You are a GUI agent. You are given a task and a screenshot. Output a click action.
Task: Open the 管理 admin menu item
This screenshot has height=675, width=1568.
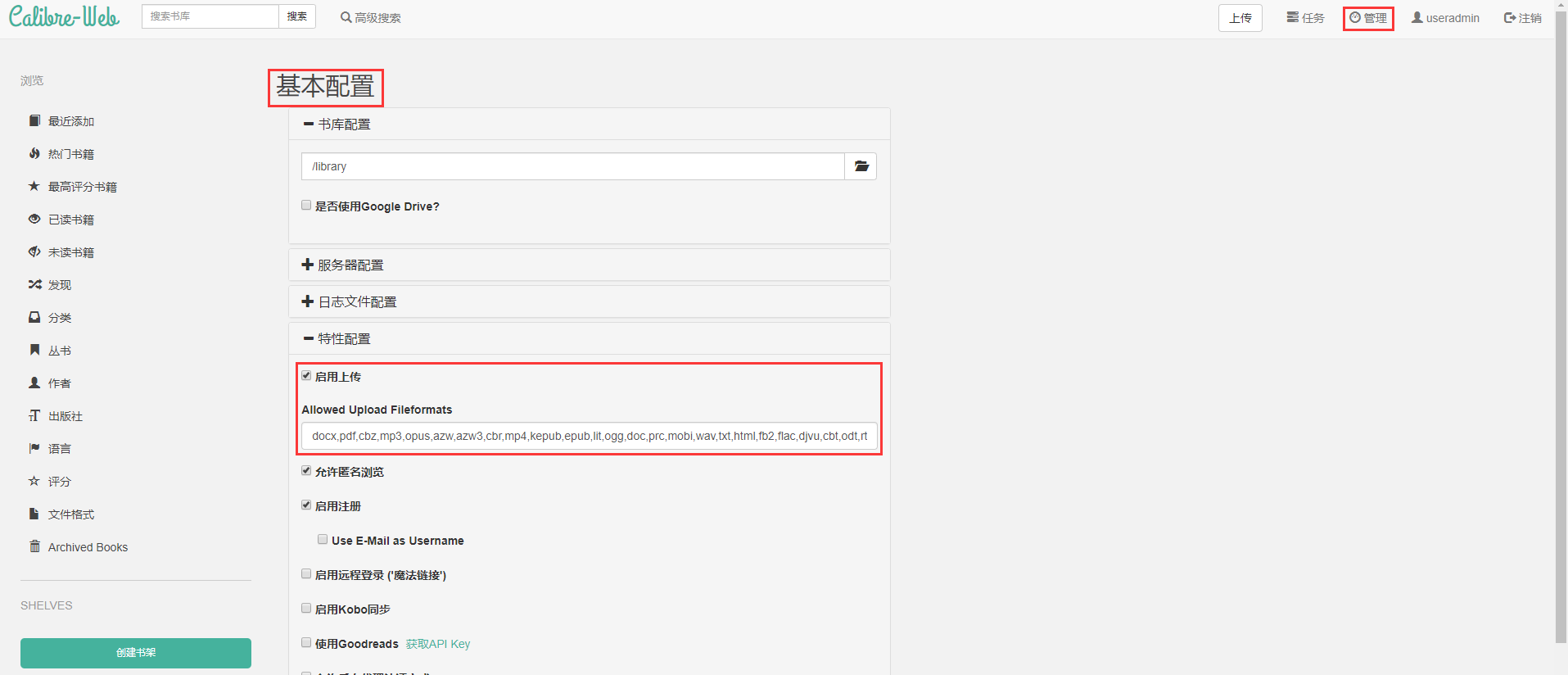(x=1368, y=18)
